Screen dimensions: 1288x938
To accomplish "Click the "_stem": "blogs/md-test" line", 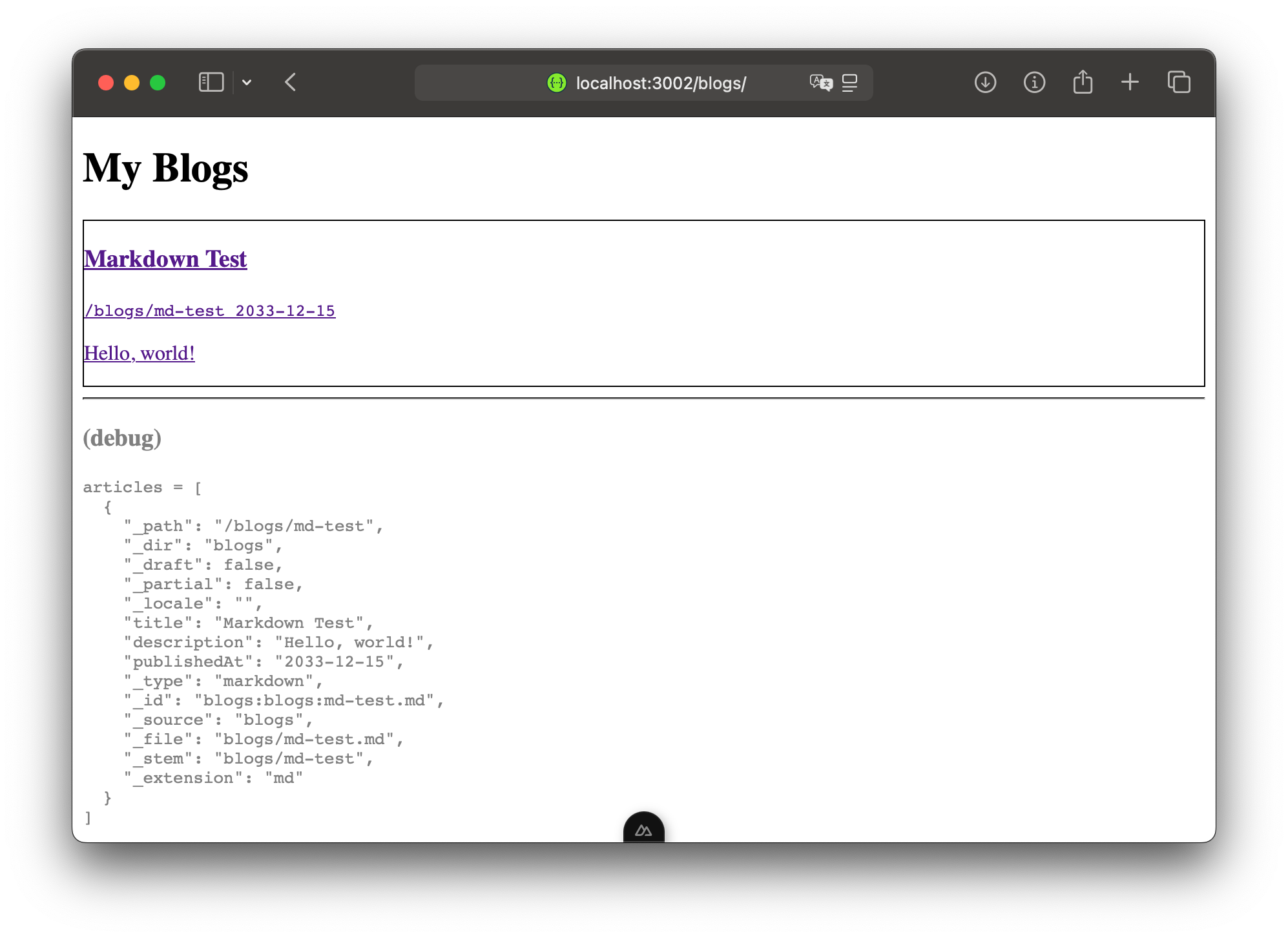I will point(249,759).
